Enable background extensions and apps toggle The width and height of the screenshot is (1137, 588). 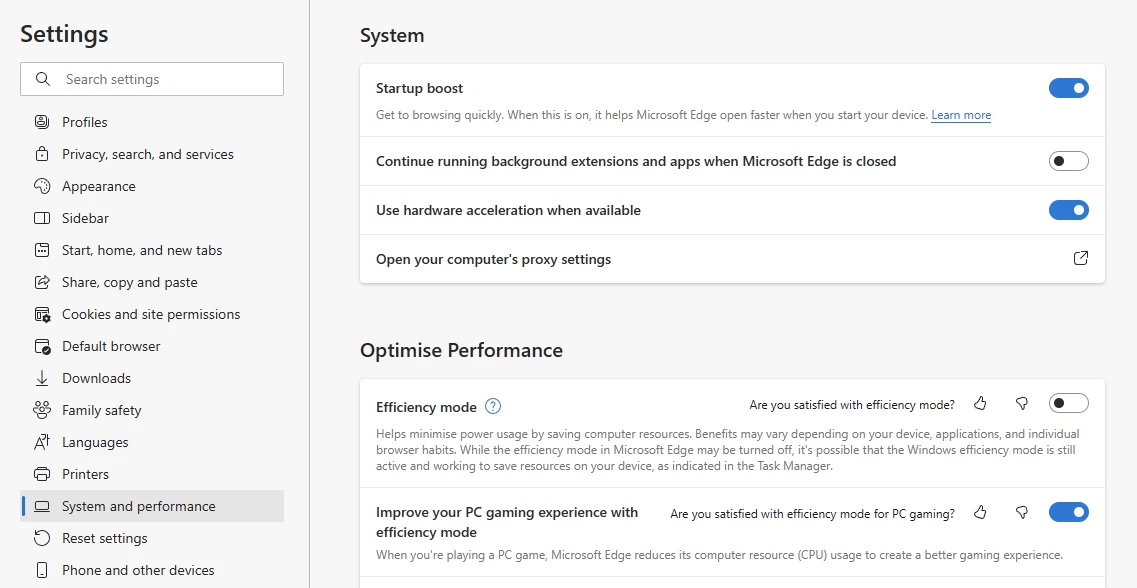pyautogui.click(x=1068, y=161)
